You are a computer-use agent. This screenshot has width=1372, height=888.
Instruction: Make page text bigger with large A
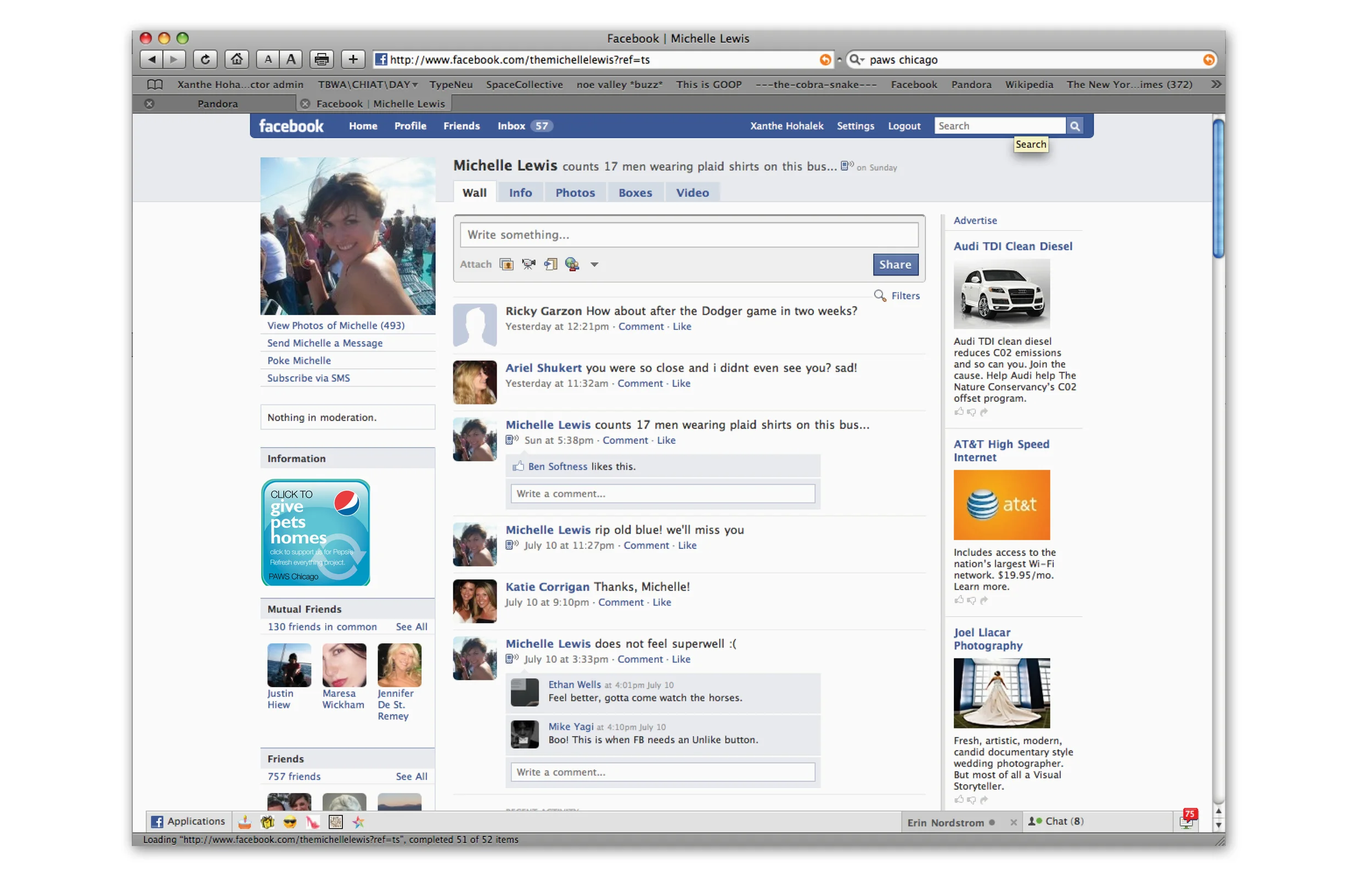(291, 59)
